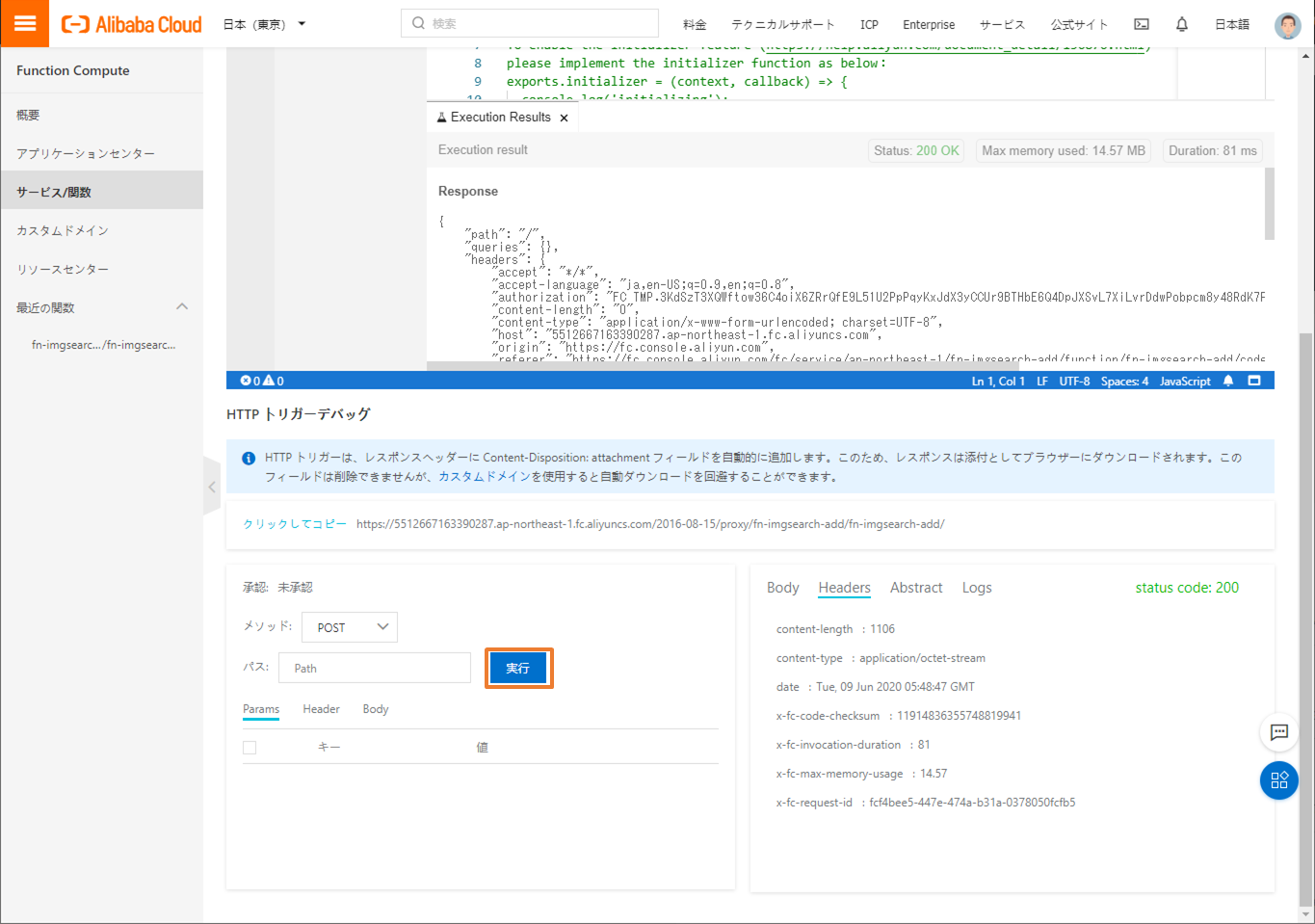Select the Params tab
This screenshot has width=1315, height=924.
click(261, 709)
